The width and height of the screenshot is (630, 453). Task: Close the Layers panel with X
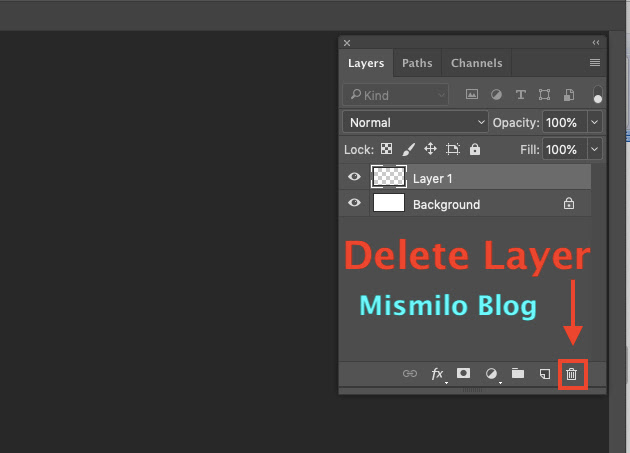point(347,43)
